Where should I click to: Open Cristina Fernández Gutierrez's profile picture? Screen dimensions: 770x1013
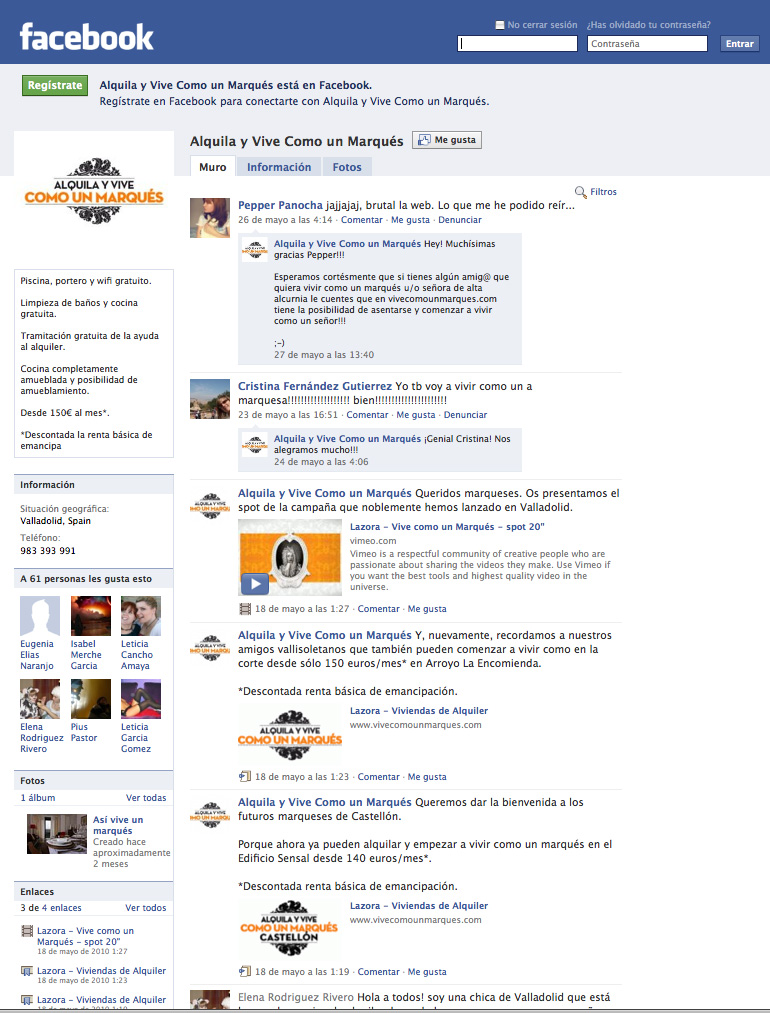click(x=210, y=399)
